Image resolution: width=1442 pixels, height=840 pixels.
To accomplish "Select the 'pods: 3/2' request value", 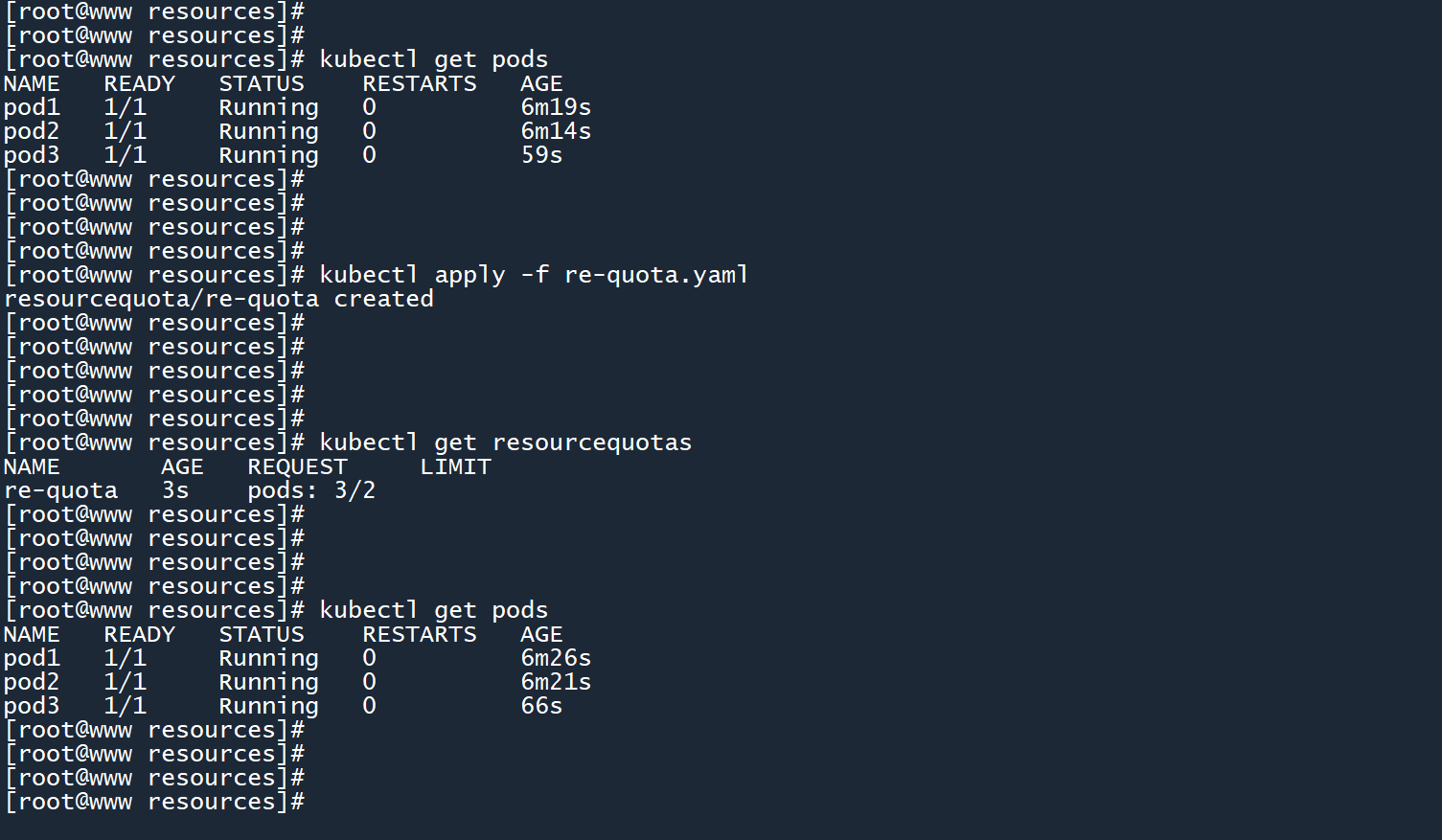I will (x=311, y=490).
